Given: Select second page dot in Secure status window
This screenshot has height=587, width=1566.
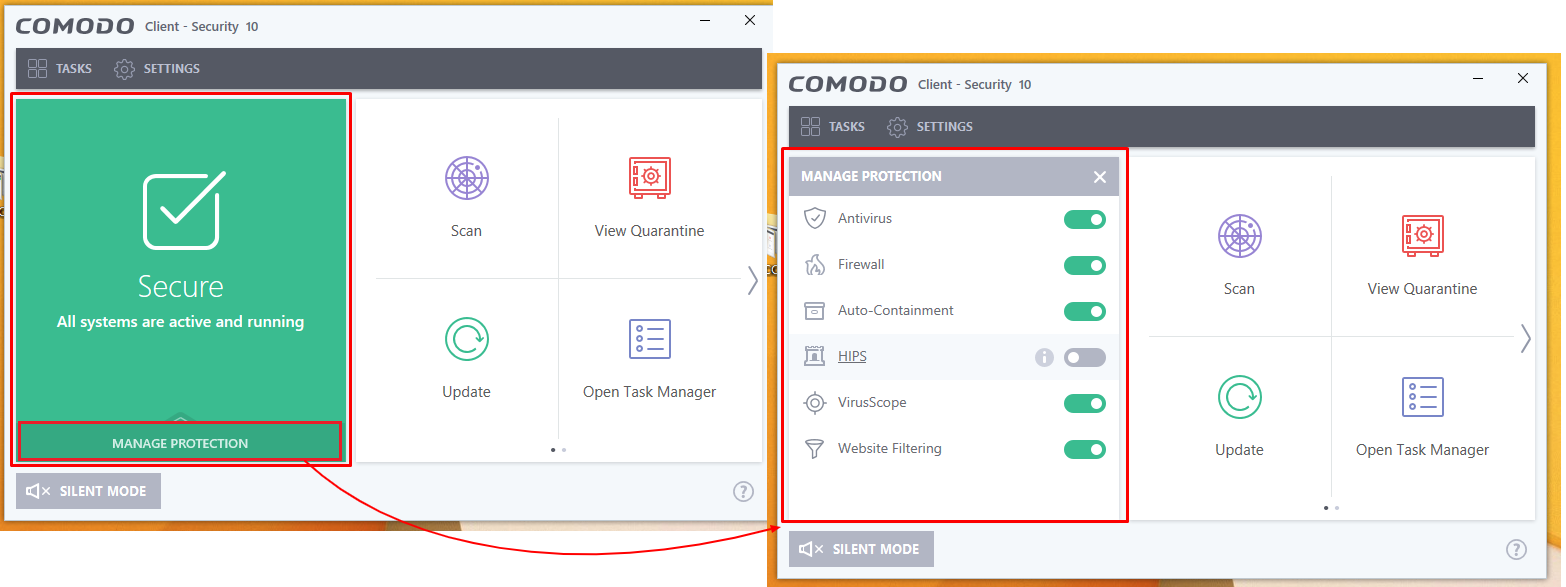Looking at the screenshot, I should [x=564, y=450].
